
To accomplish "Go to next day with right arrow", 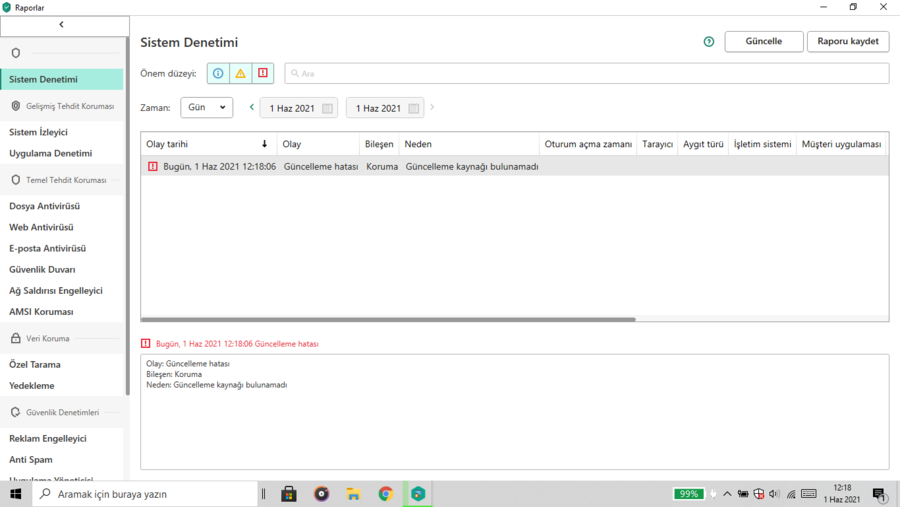I will point(432,107).
